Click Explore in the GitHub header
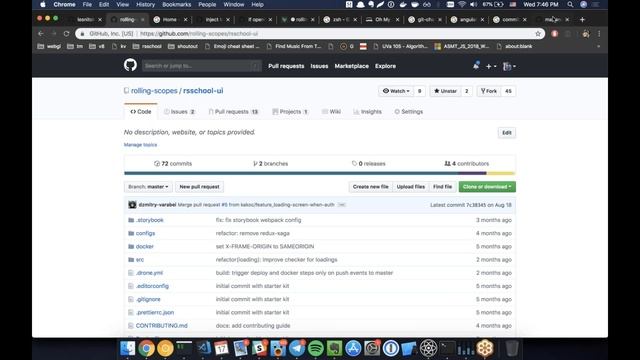 pos(385,66)
